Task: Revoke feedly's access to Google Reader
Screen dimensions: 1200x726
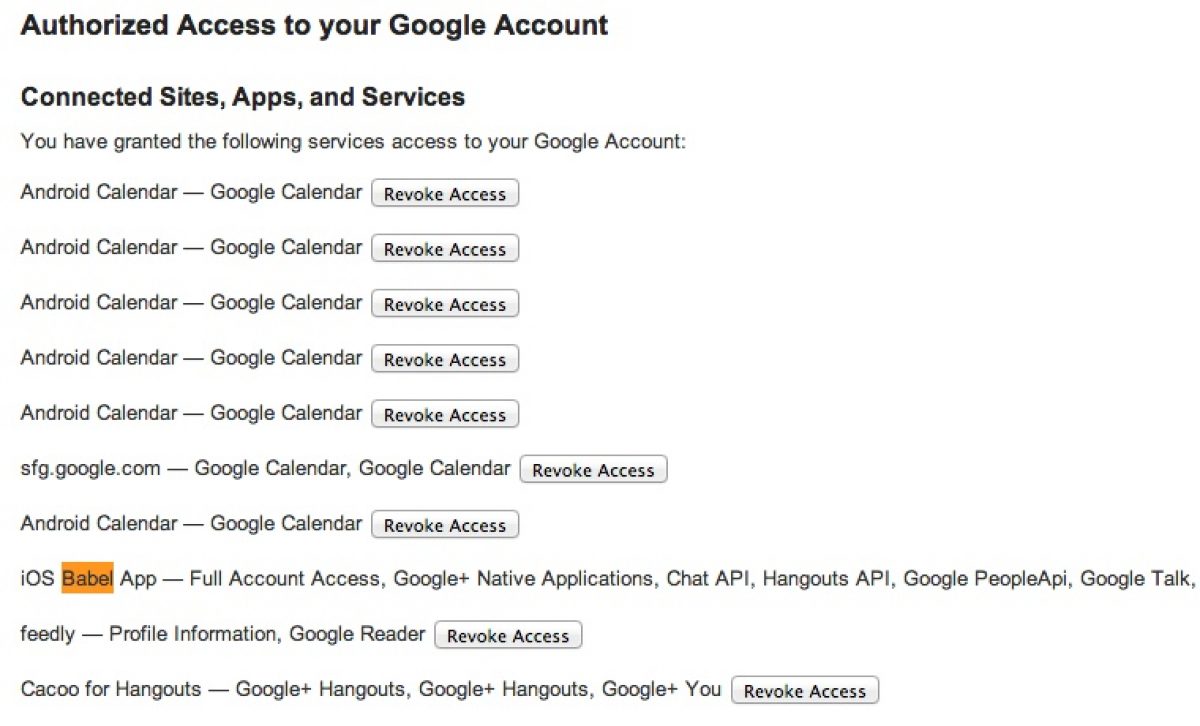Action: [x=508, y=636]
